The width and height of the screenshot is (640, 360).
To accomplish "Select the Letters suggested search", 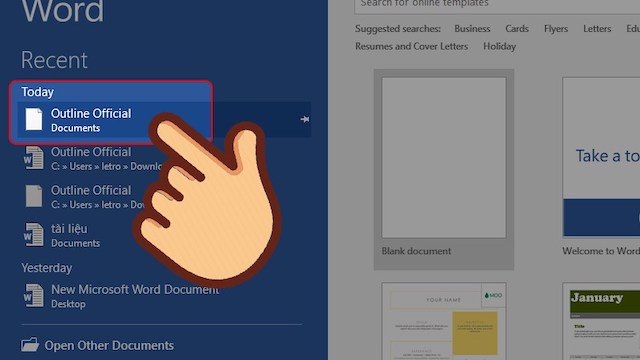I will click(597, 29).
